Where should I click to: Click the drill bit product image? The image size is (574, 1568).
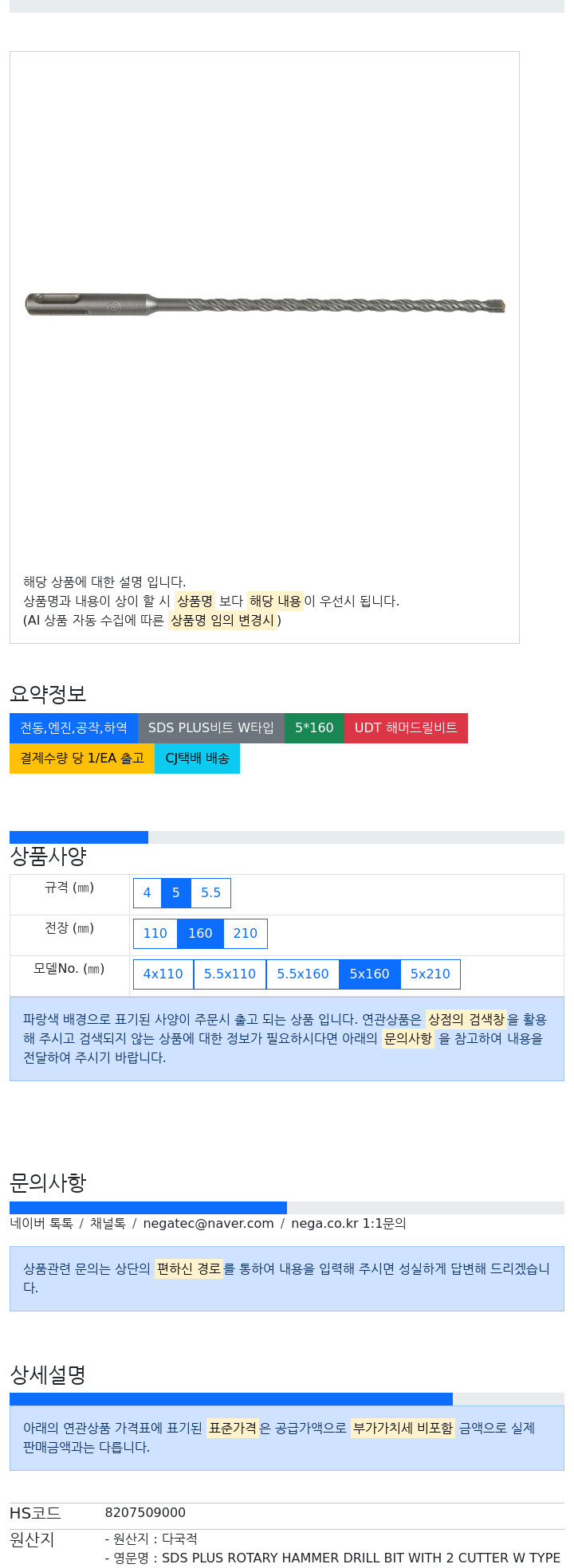265,304
